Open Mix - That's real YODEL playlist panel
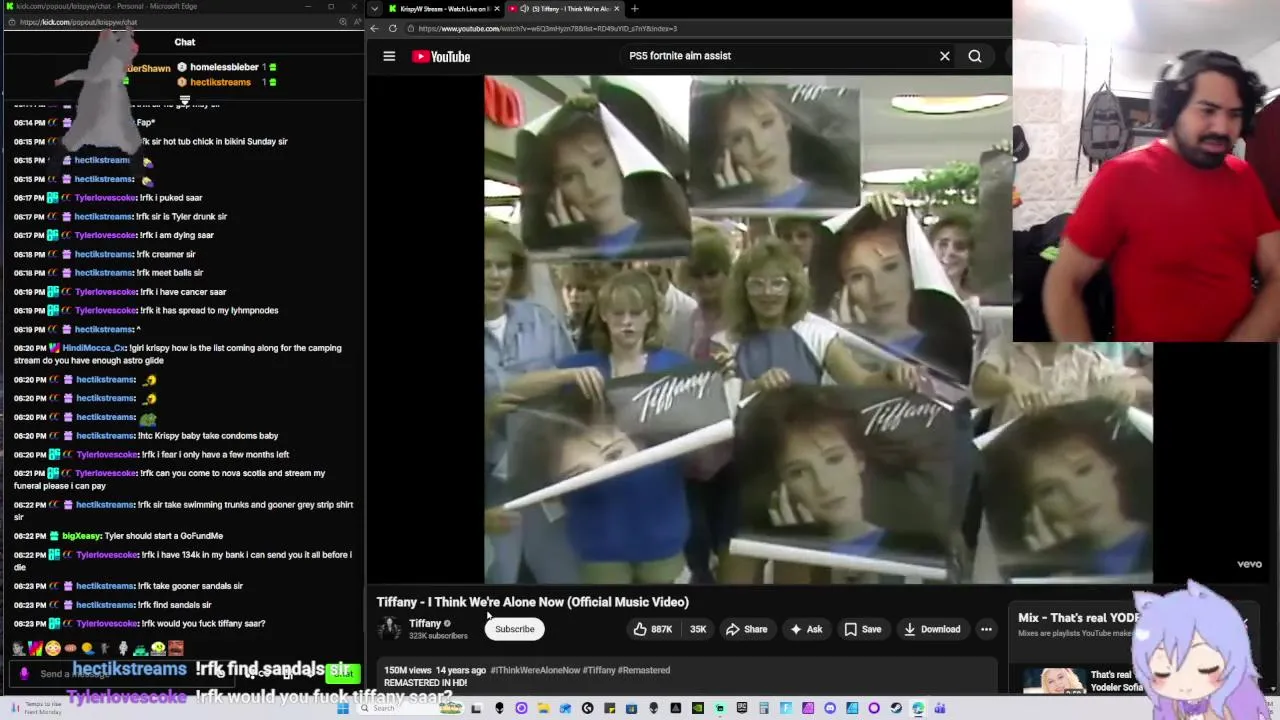Screen dimensions: 1280x720 1078,618
